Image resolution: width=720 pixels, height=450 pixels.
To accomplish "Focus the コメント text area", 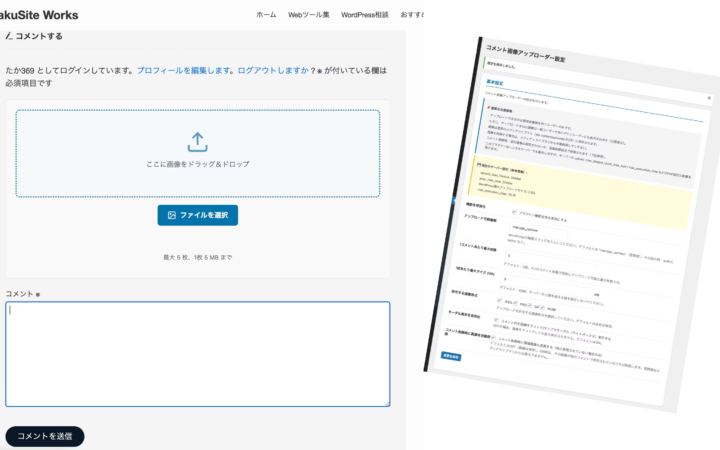I will [197, 354].
